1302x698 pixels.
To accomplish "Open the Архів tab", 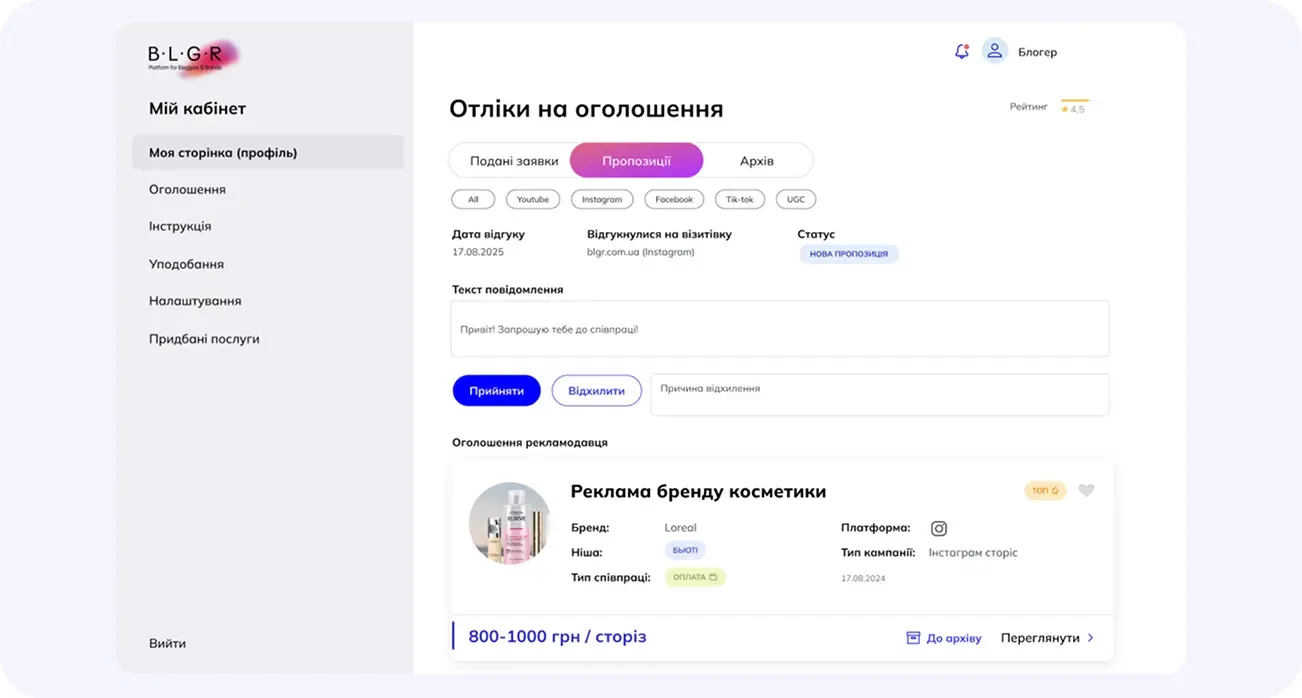I will click(756, 161).
